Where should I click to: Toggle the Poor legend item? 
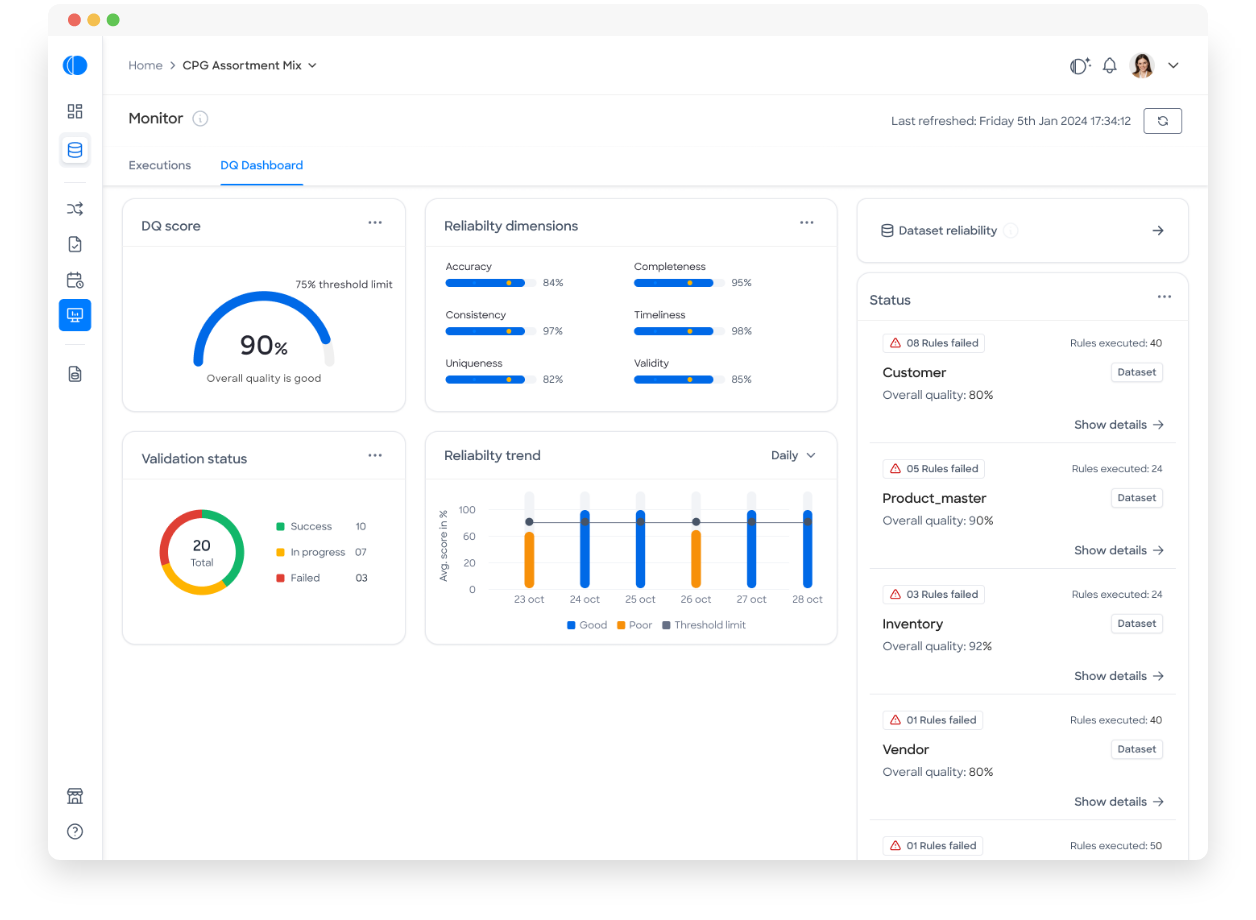pyautogui.click(x=634, y=626)
